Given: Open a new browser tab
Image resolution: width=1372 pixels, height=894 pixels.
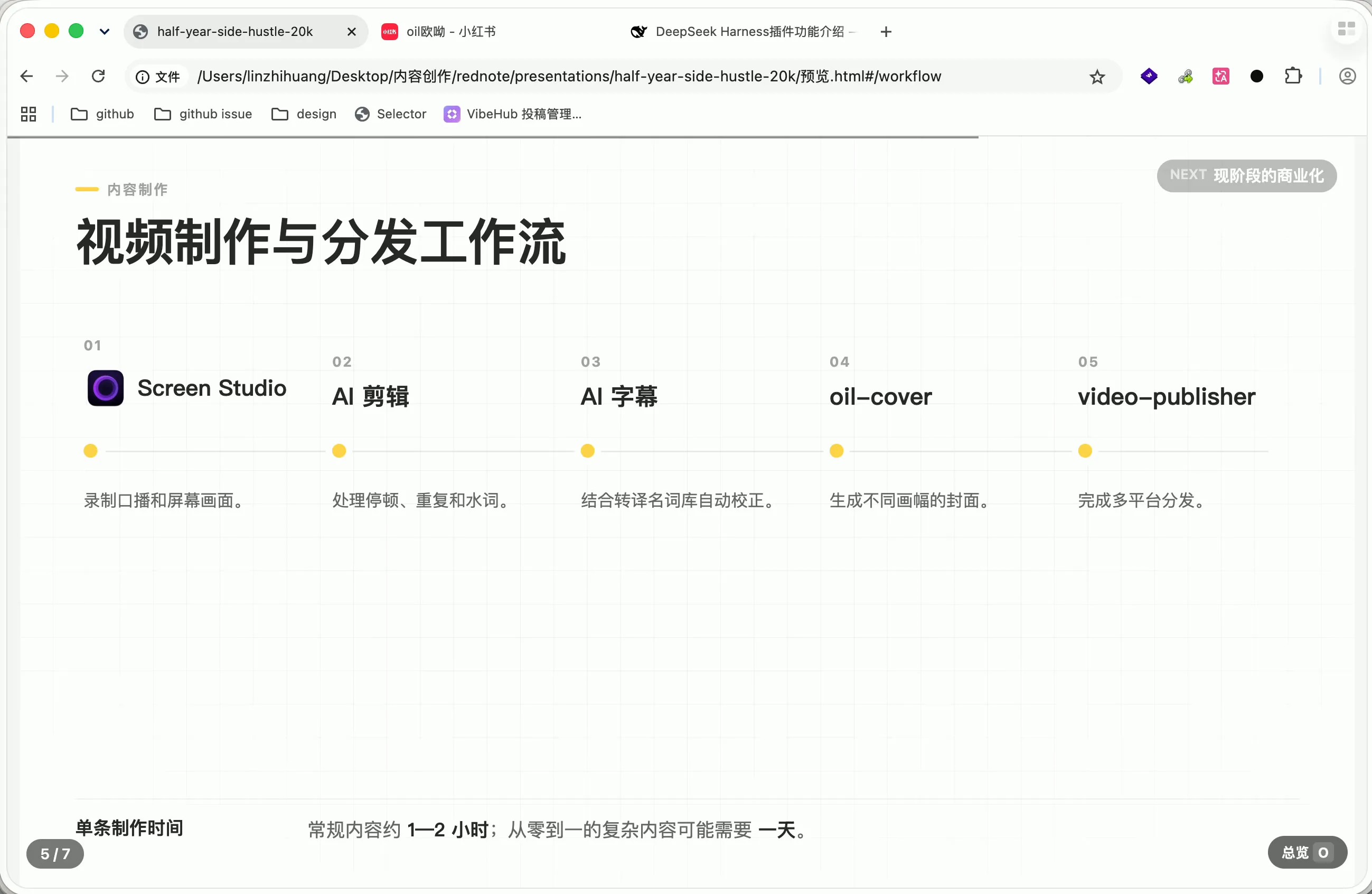Looking at the screenshot, I should 886,32.
